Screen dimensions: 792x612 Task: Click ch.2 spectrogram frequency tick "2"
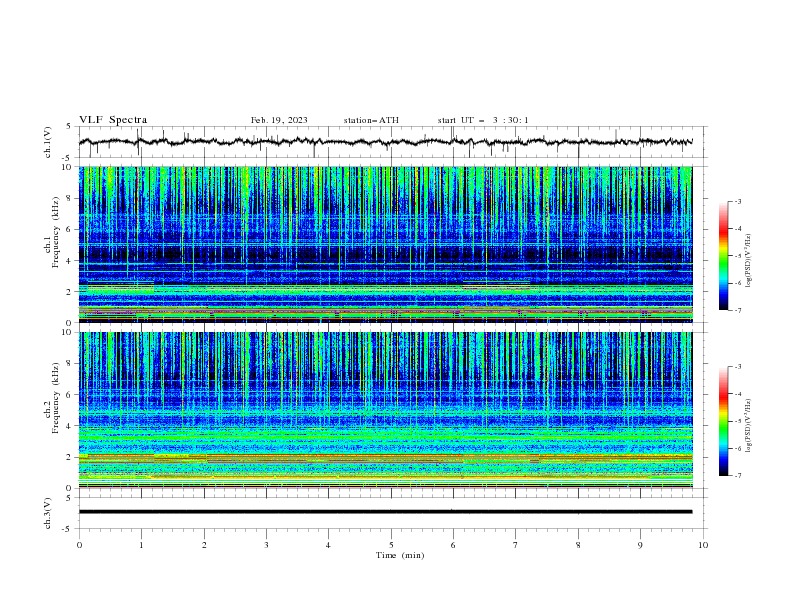(70, 457)
